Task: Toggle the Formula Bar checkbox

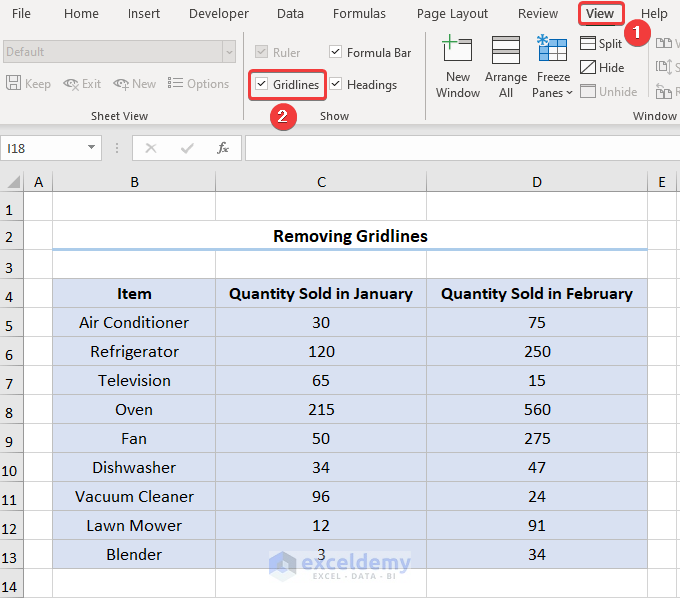Action: coord(336,52)
